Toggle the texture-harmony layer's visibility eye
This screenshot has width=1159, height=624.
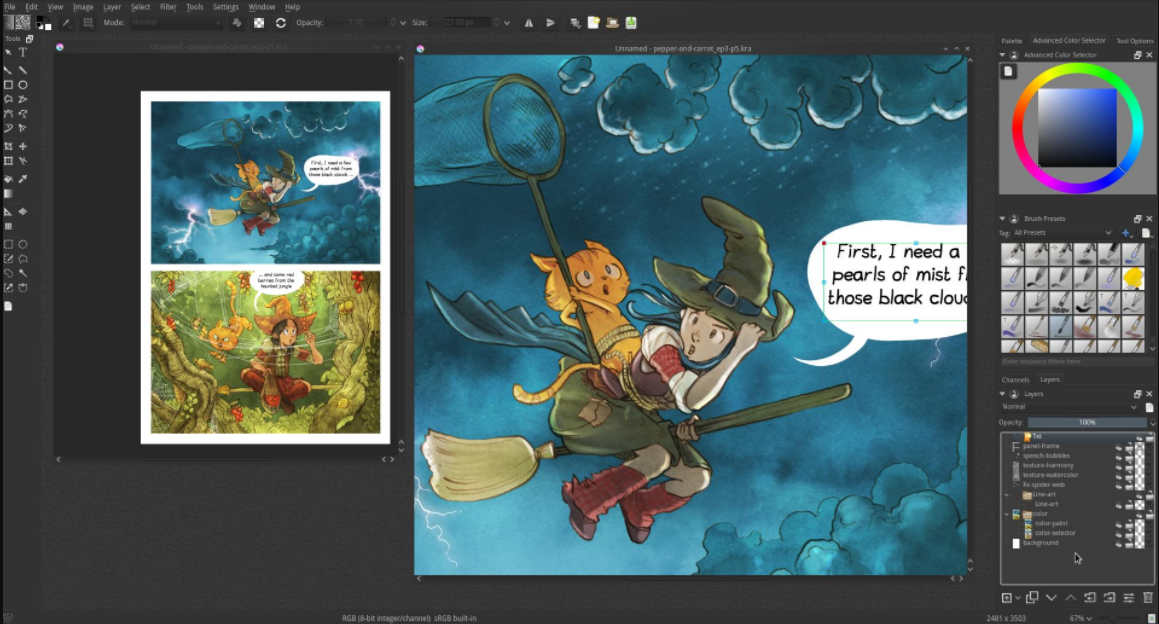pyautogui.click(x=1118, y=465)
